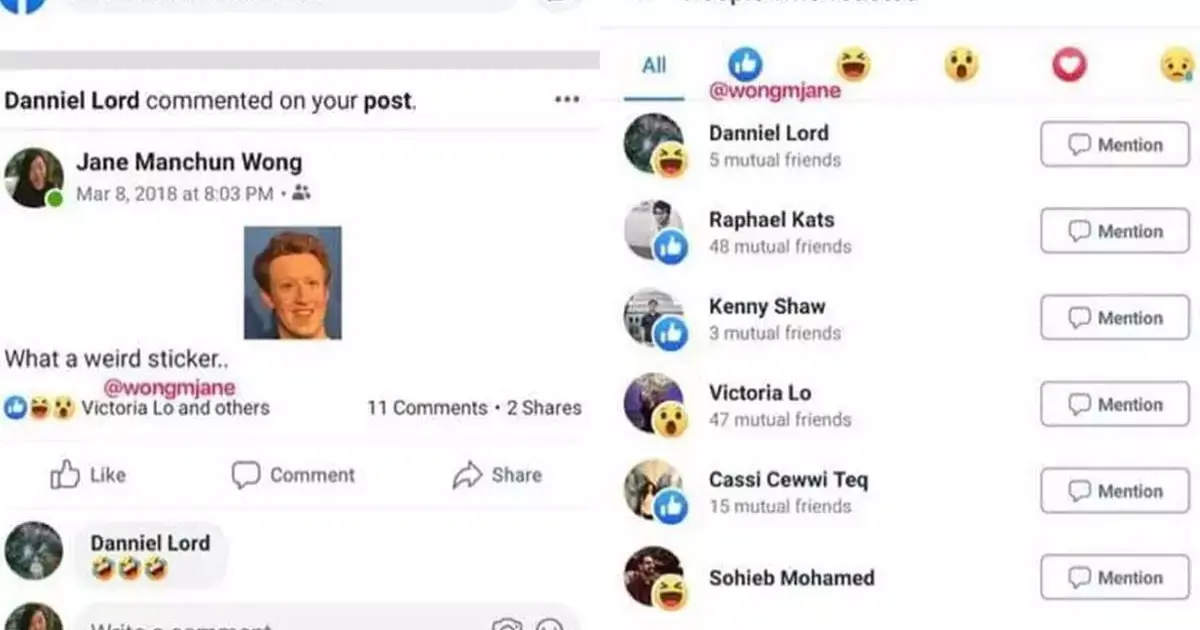
Task: Click the Comment button under the post
Action: [x=293, y=475]
